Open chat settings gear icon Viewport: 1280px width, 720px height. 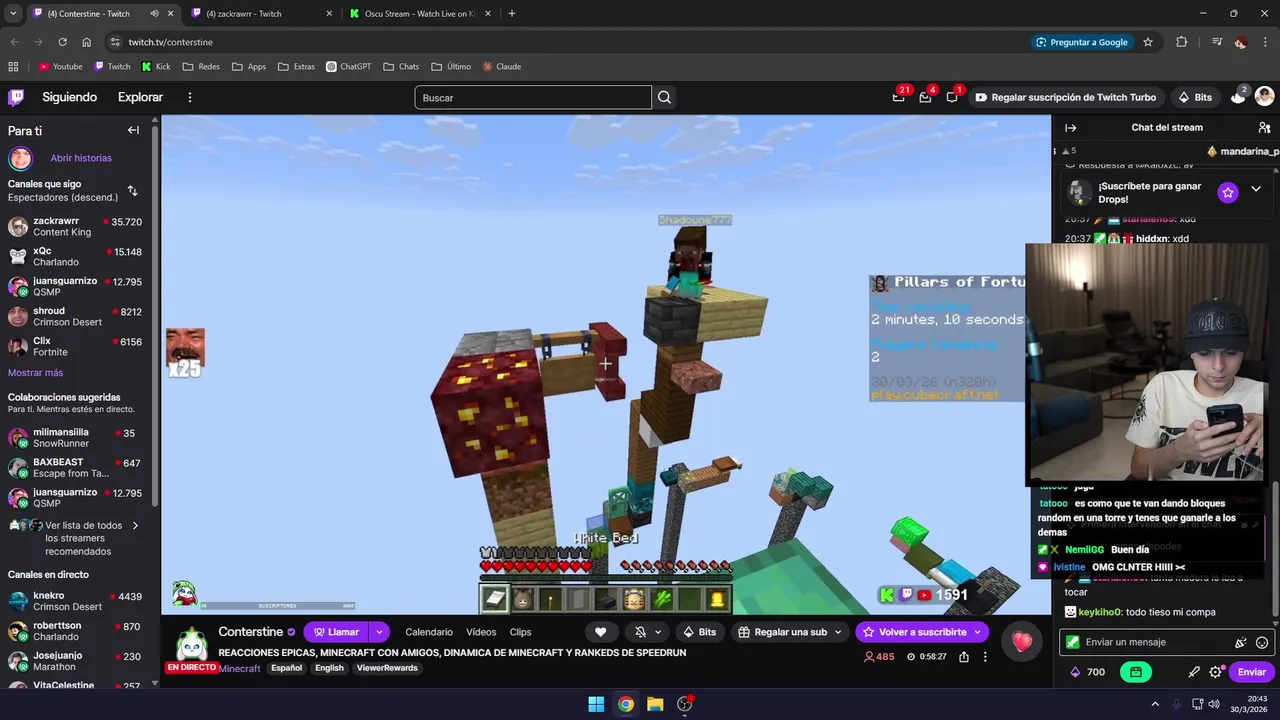coord(1216,672)
